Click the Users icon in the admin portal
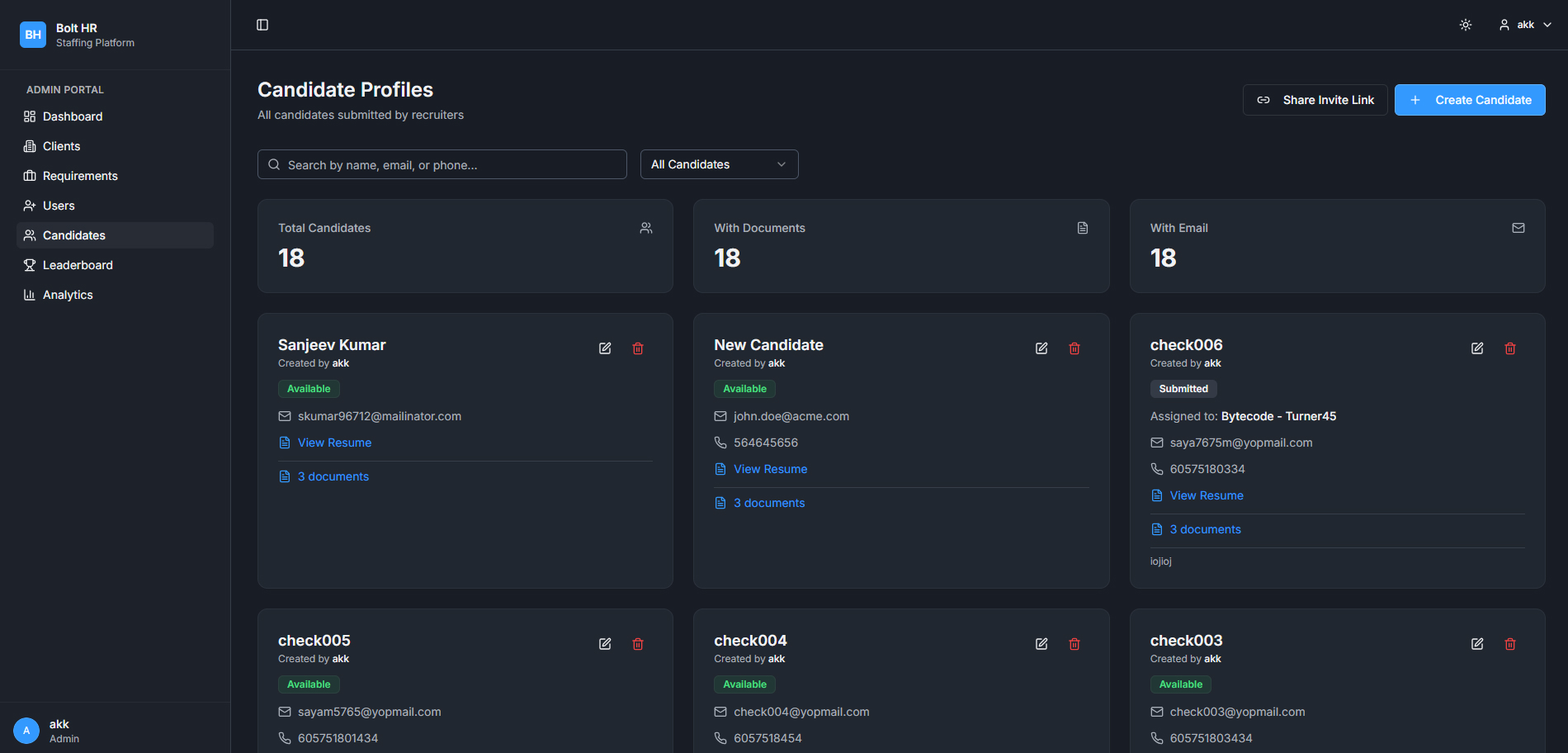This screenshot has height=753, width=1568. 29,206
